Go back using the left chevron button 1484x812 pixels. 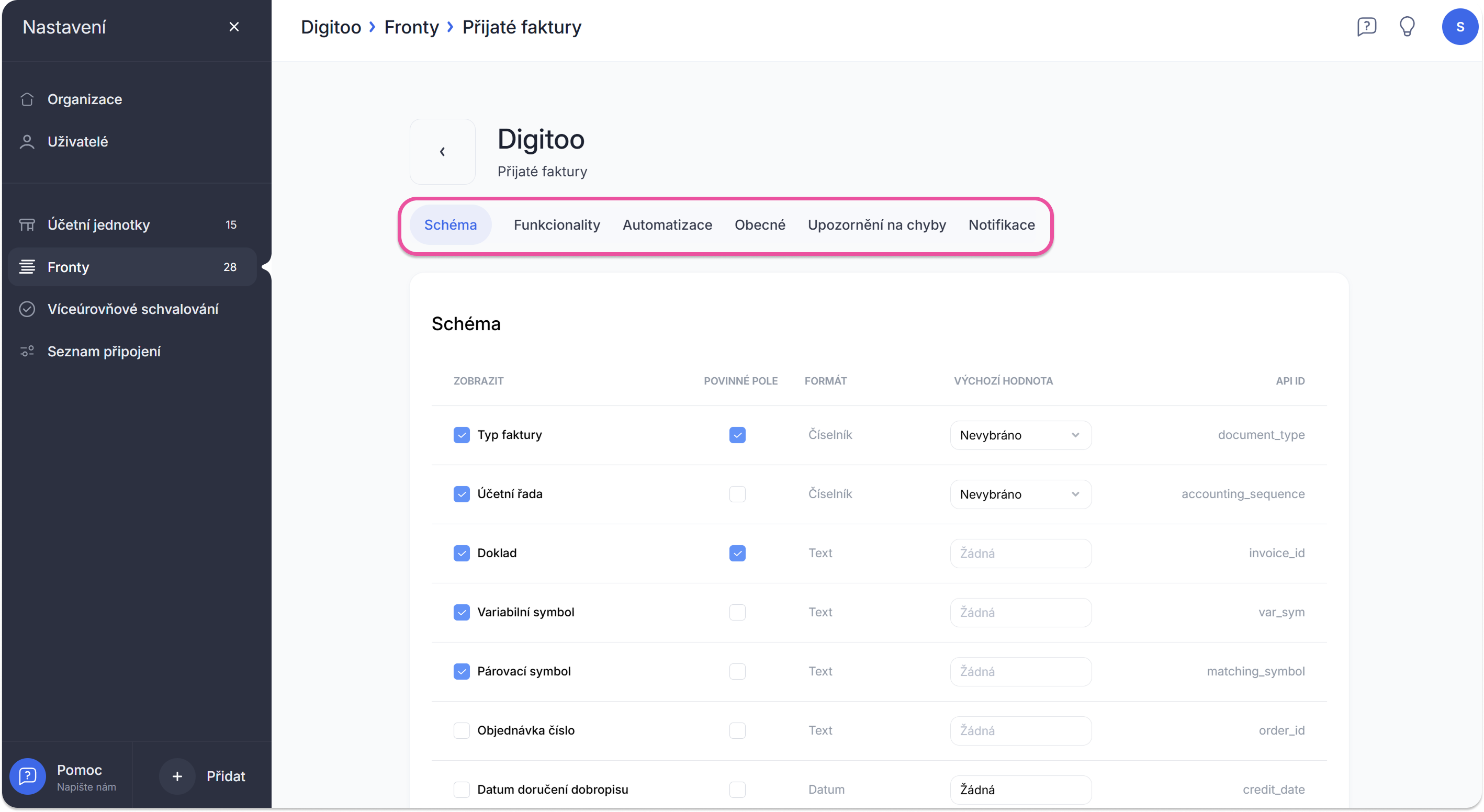pos(443,151)
